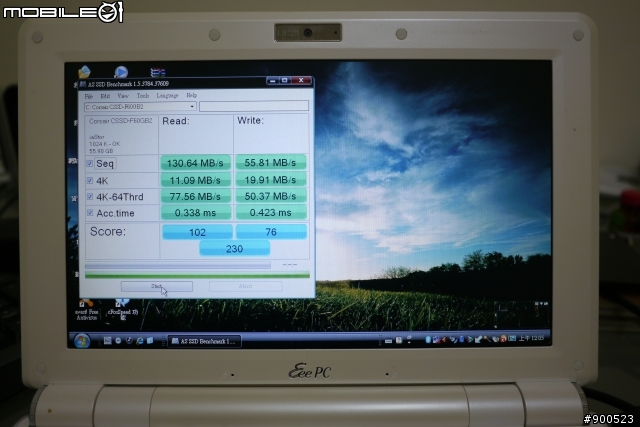Launch Internet Explorer from Quick Launch
Screen dimensions: 640x427
[140, 340]
